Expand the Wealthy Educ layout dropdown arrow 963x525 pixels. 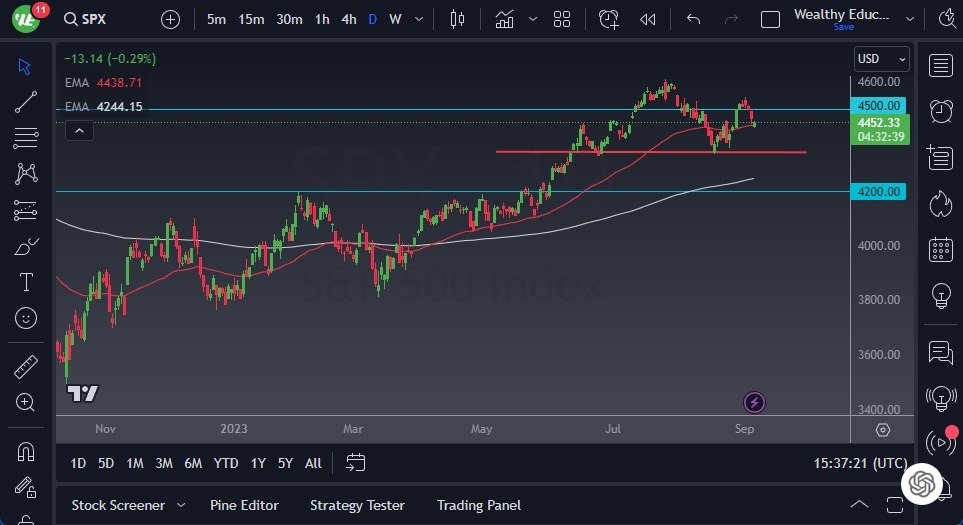click(x=909, y=18)
